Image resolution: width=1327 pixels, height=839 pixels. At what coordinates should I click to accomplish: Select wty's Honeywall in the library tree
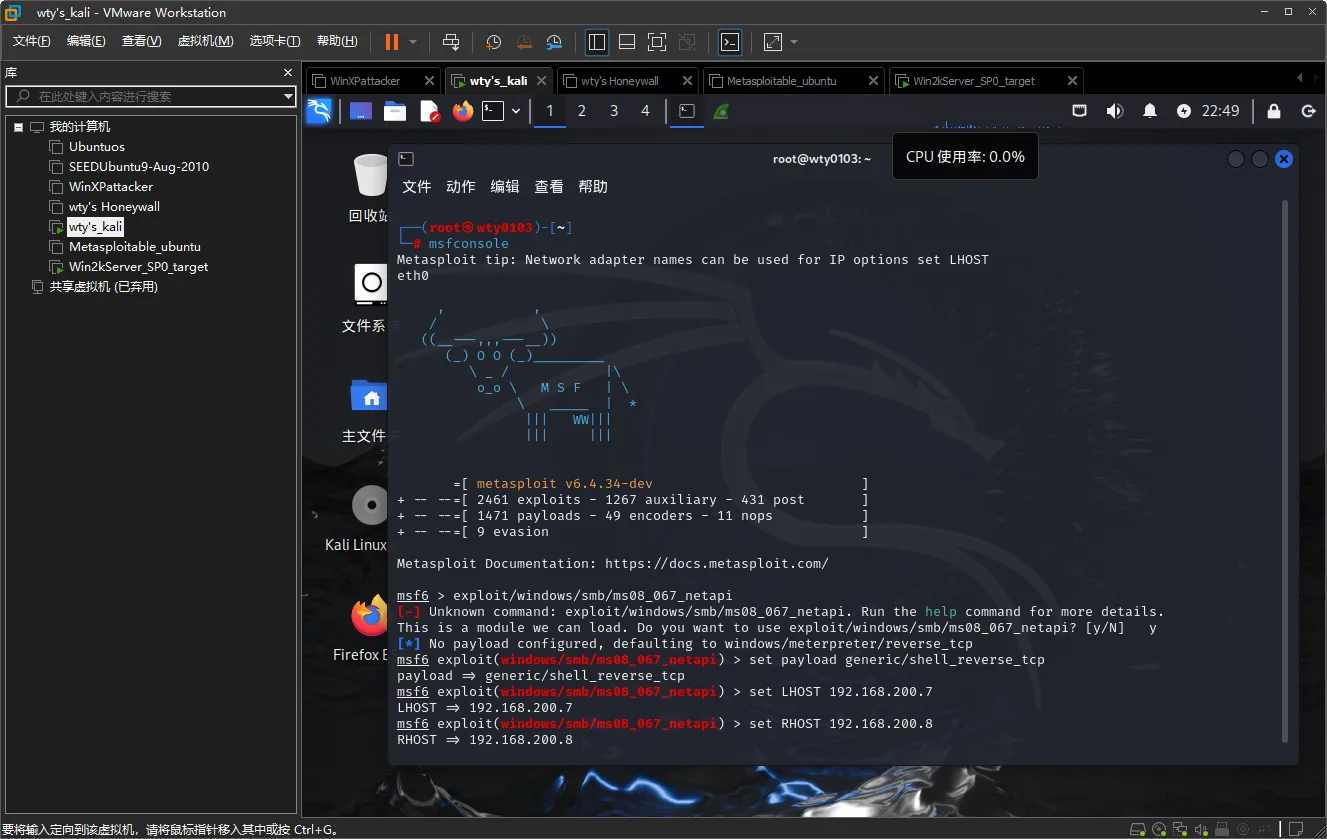114,207
